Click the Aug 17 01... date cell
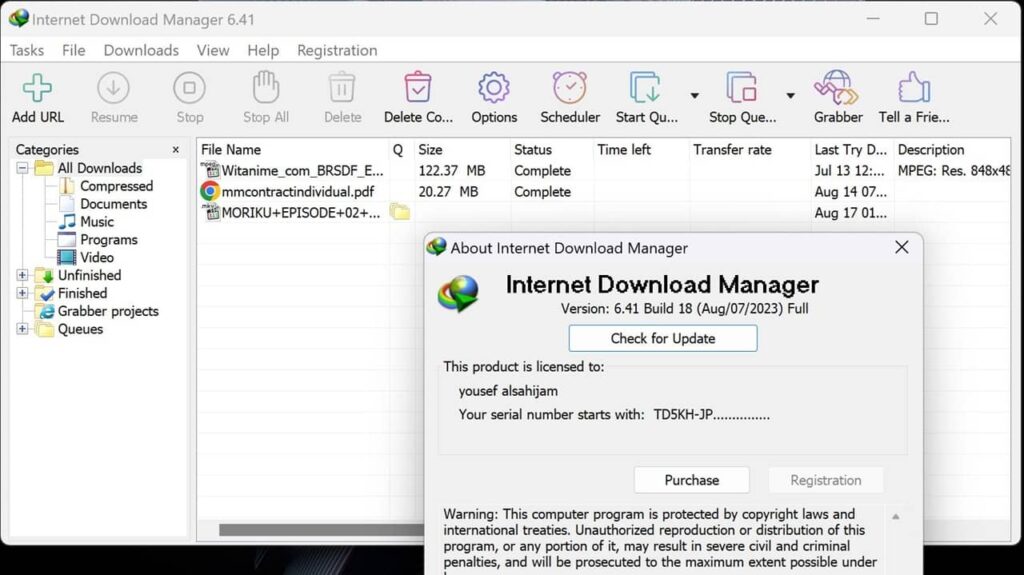Screen dimensions: 1024x575 [x=850, y=212]
